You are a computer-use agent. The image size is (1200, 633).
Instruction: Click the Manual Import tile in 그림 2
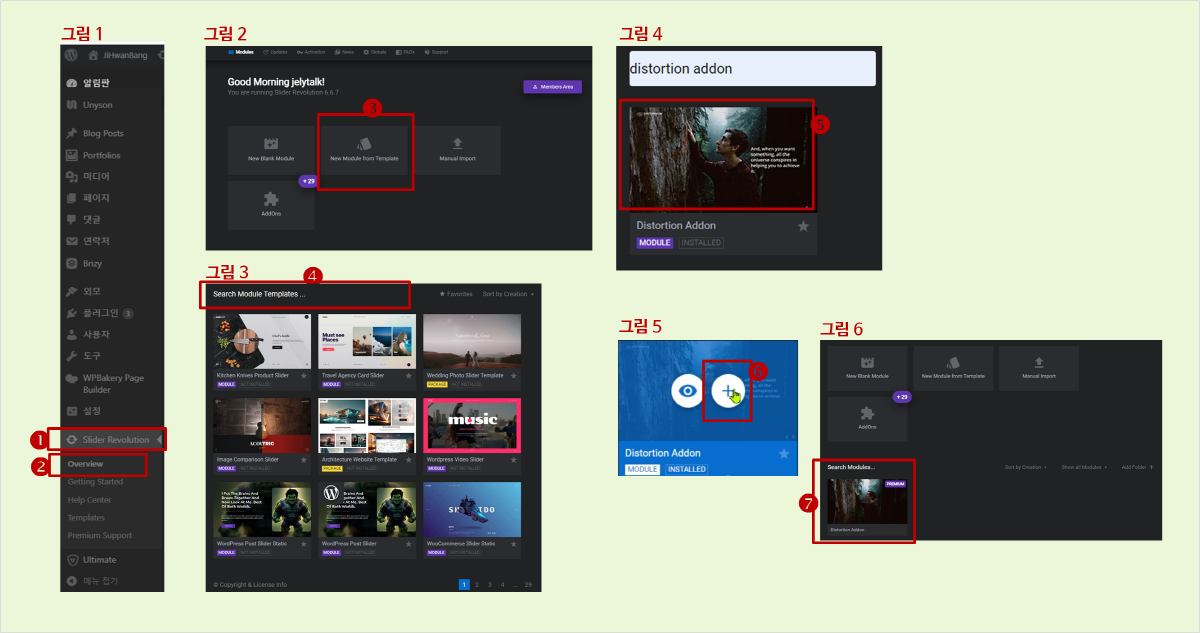[x=457, y=150]
